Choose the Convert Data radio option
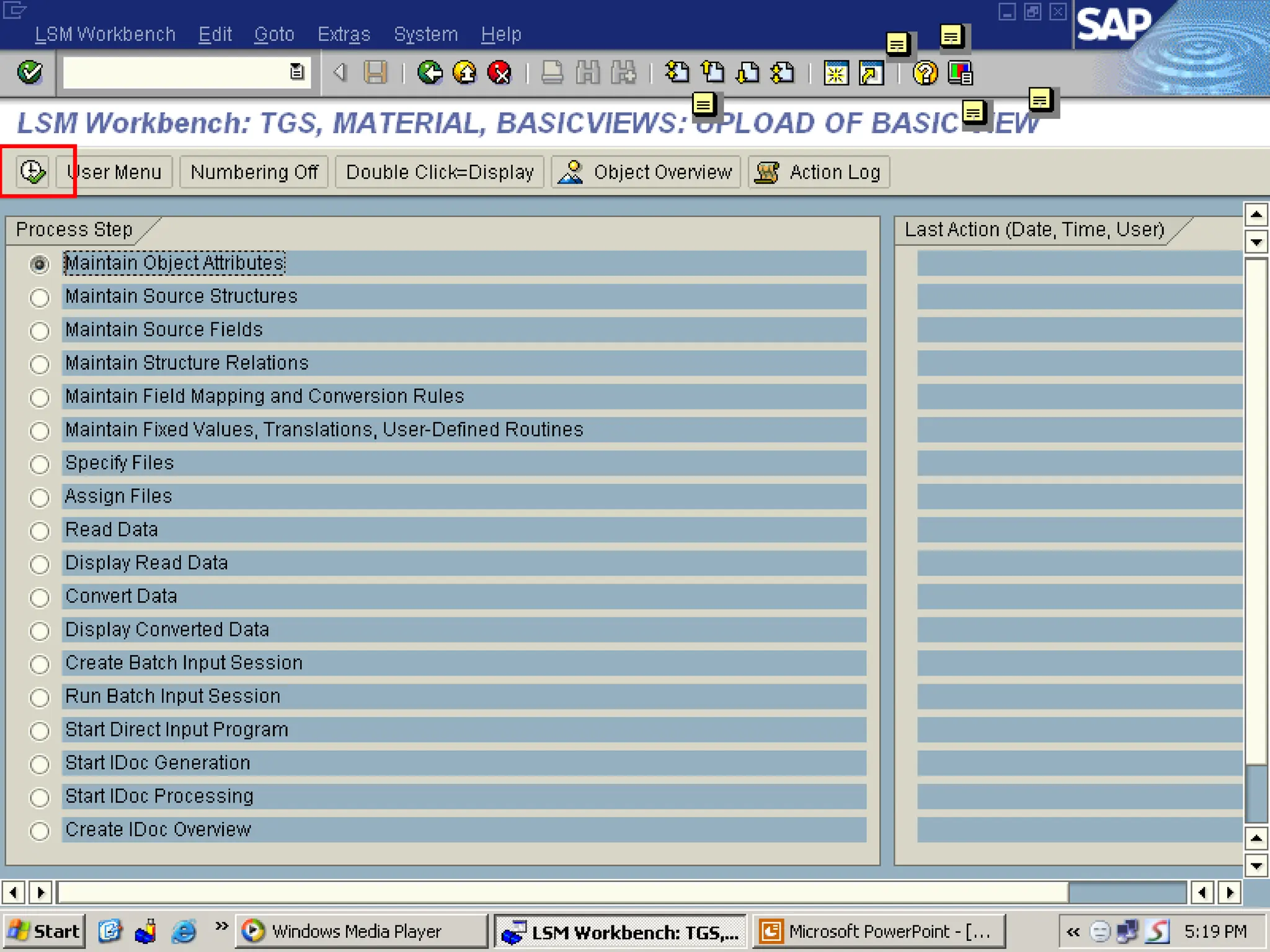The image size is (1270, 952). 40,597
